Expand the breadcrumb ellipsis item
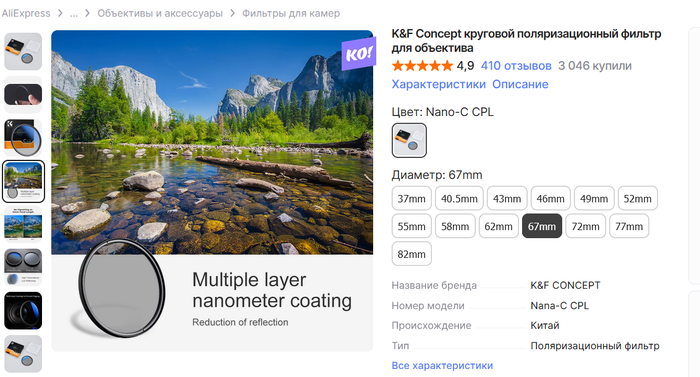The image size is (700, 377). [x=74, y=13]
